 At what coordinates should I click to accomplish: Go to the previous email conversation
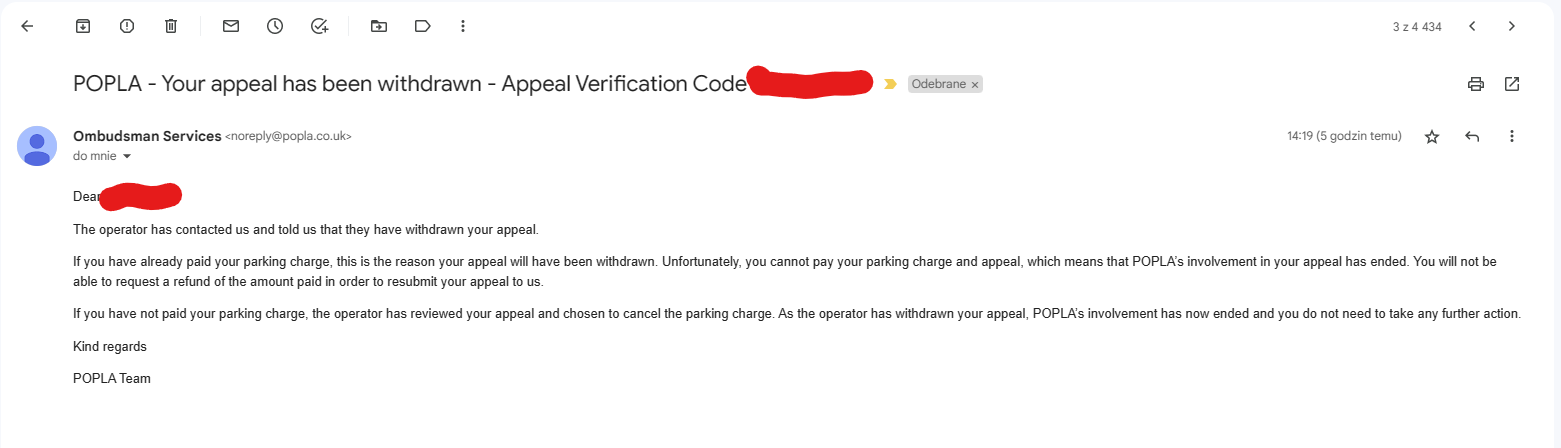point(1472,27)
